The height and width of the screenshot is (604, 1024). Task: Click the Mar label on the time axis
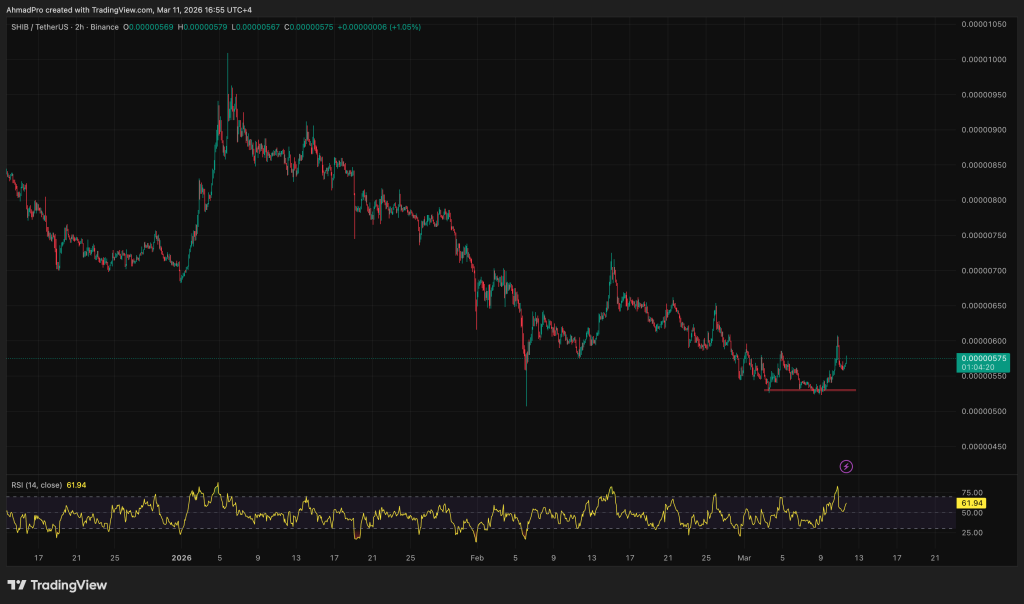click(744, 559)
